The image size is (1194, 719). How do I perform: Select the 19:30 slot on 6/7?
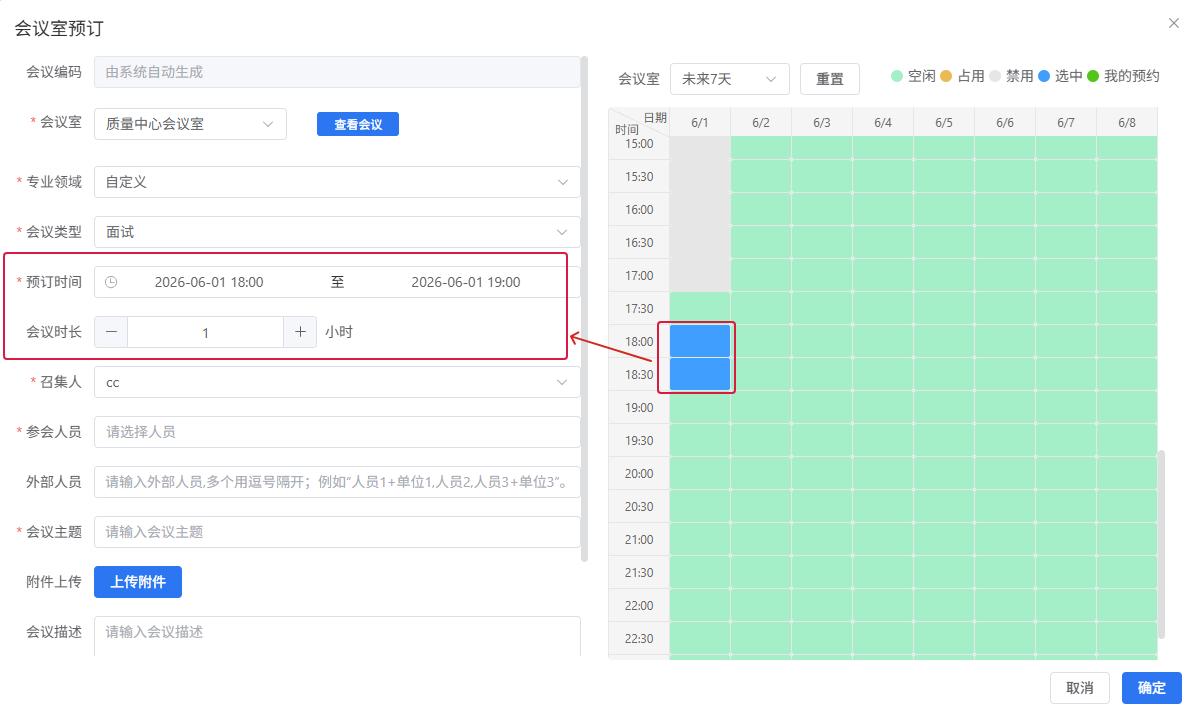[1066, 440]
